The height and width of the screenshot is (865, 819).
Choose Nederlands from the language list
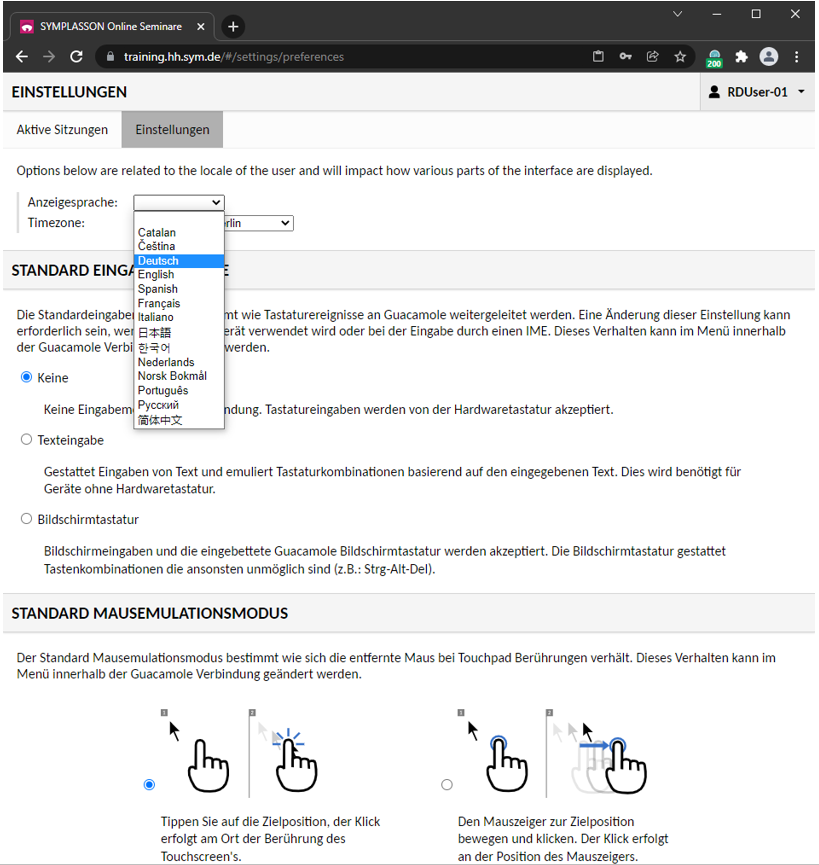pos(179,362)
